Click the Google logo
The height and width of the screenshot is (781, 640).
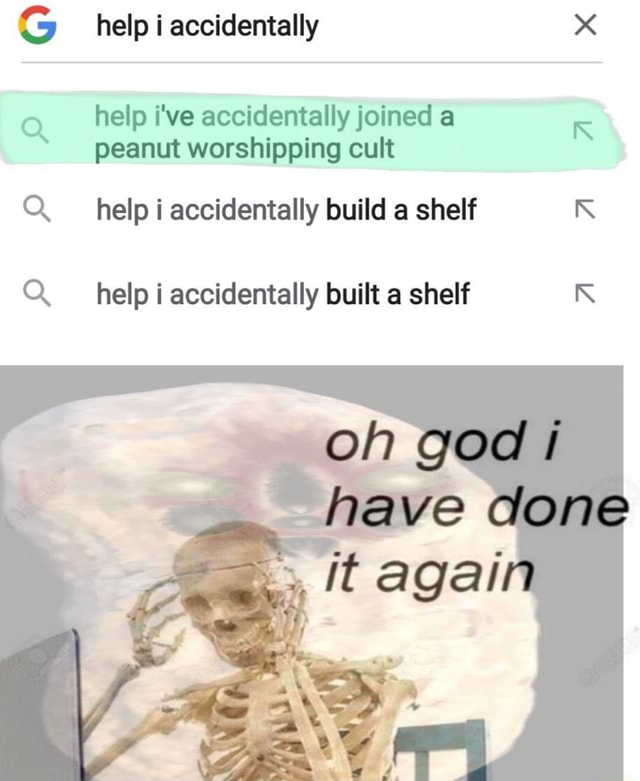coord(37,25)
